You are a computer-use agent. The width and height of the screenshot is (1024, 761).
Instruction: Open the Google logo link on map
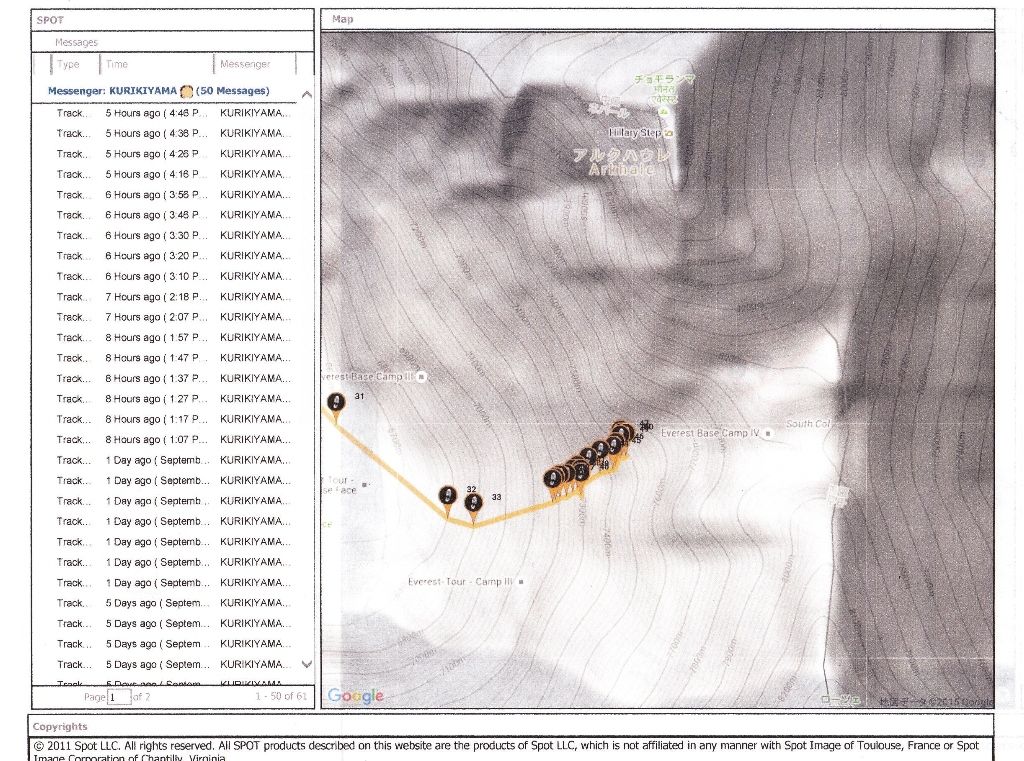tap(355, 696)
